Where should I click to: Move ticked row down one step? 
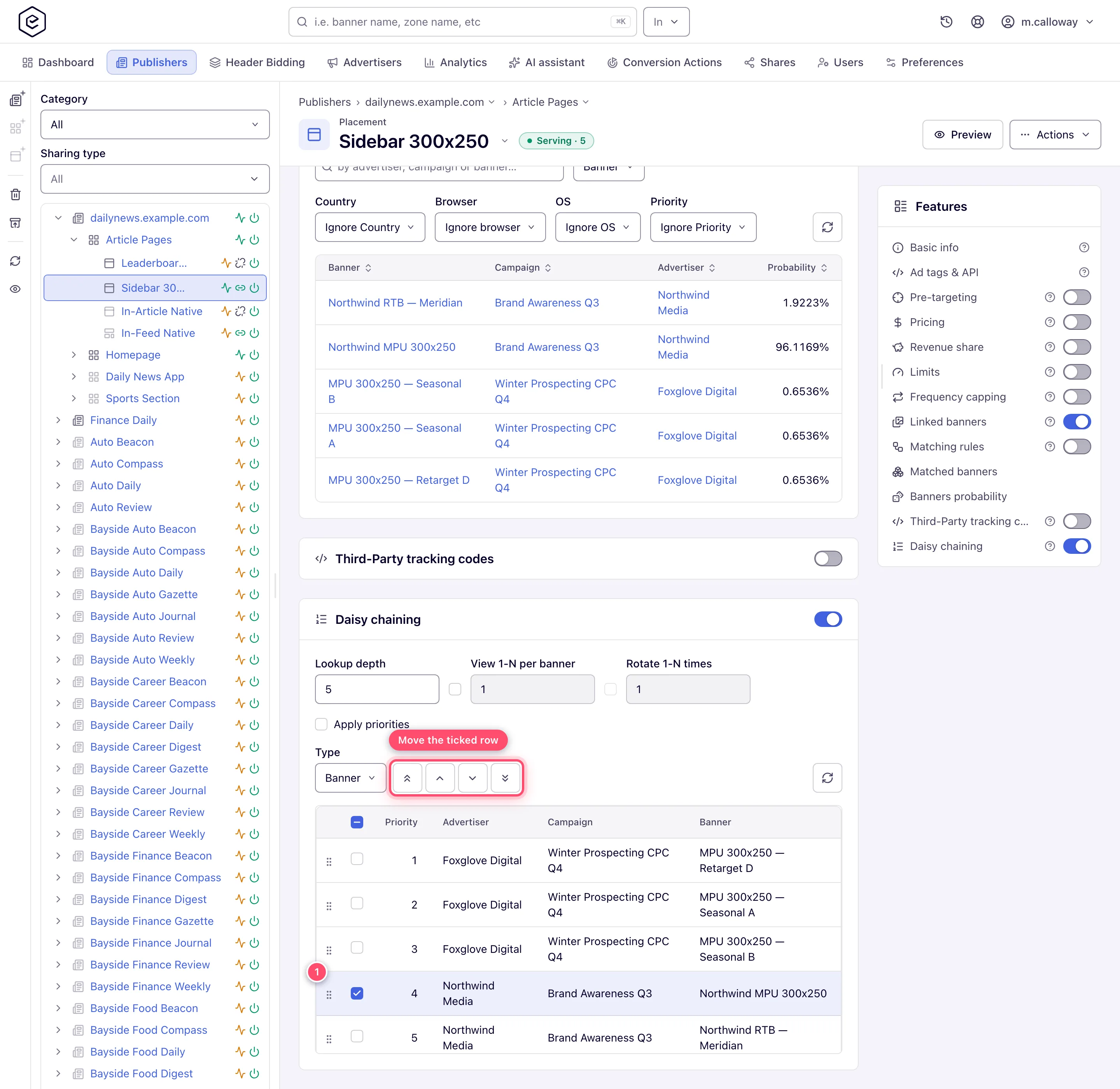pyautogui.click(x=472, y=778)
